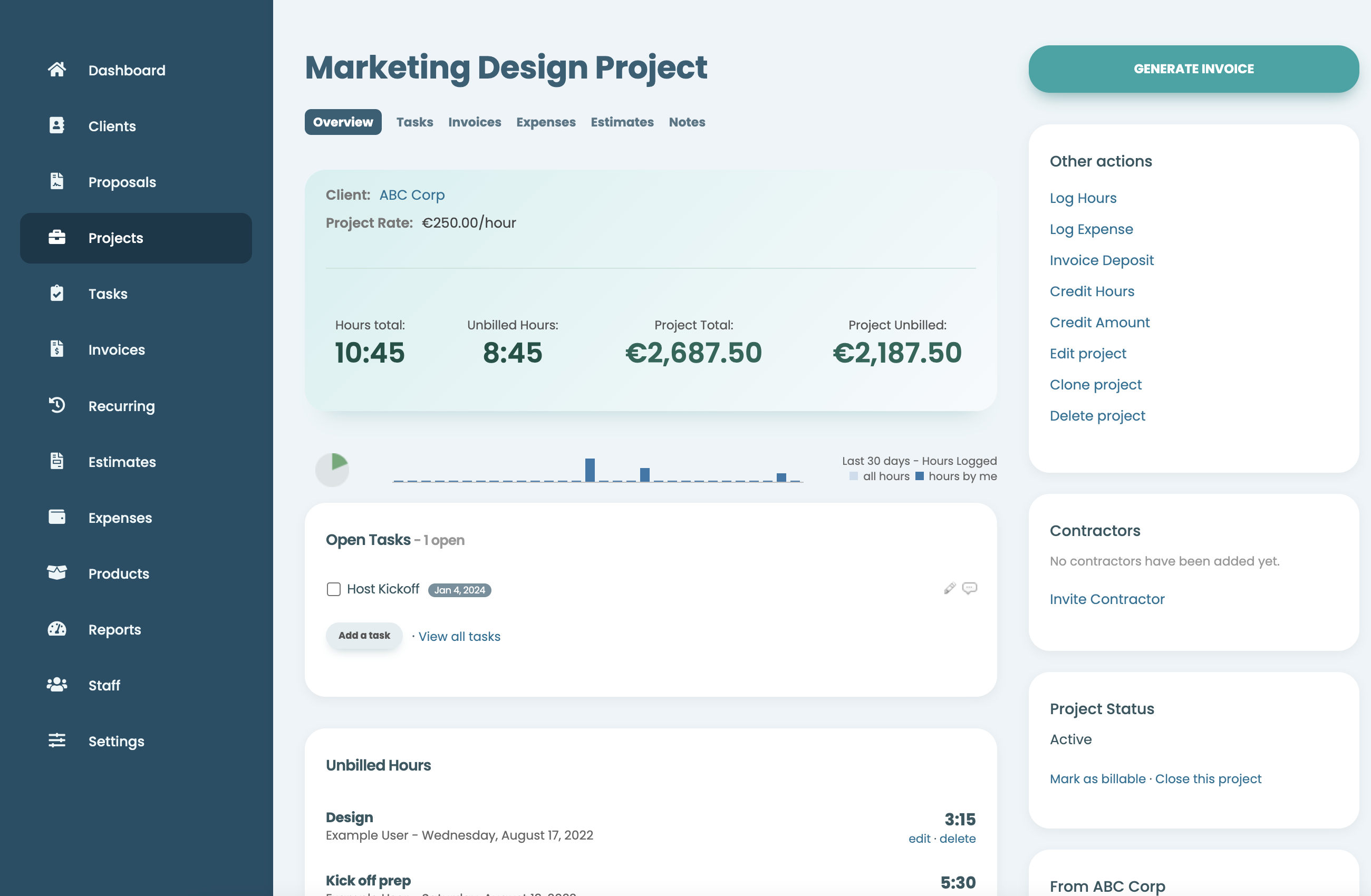Click Log Hours under Other actions

click(1083, 198)
